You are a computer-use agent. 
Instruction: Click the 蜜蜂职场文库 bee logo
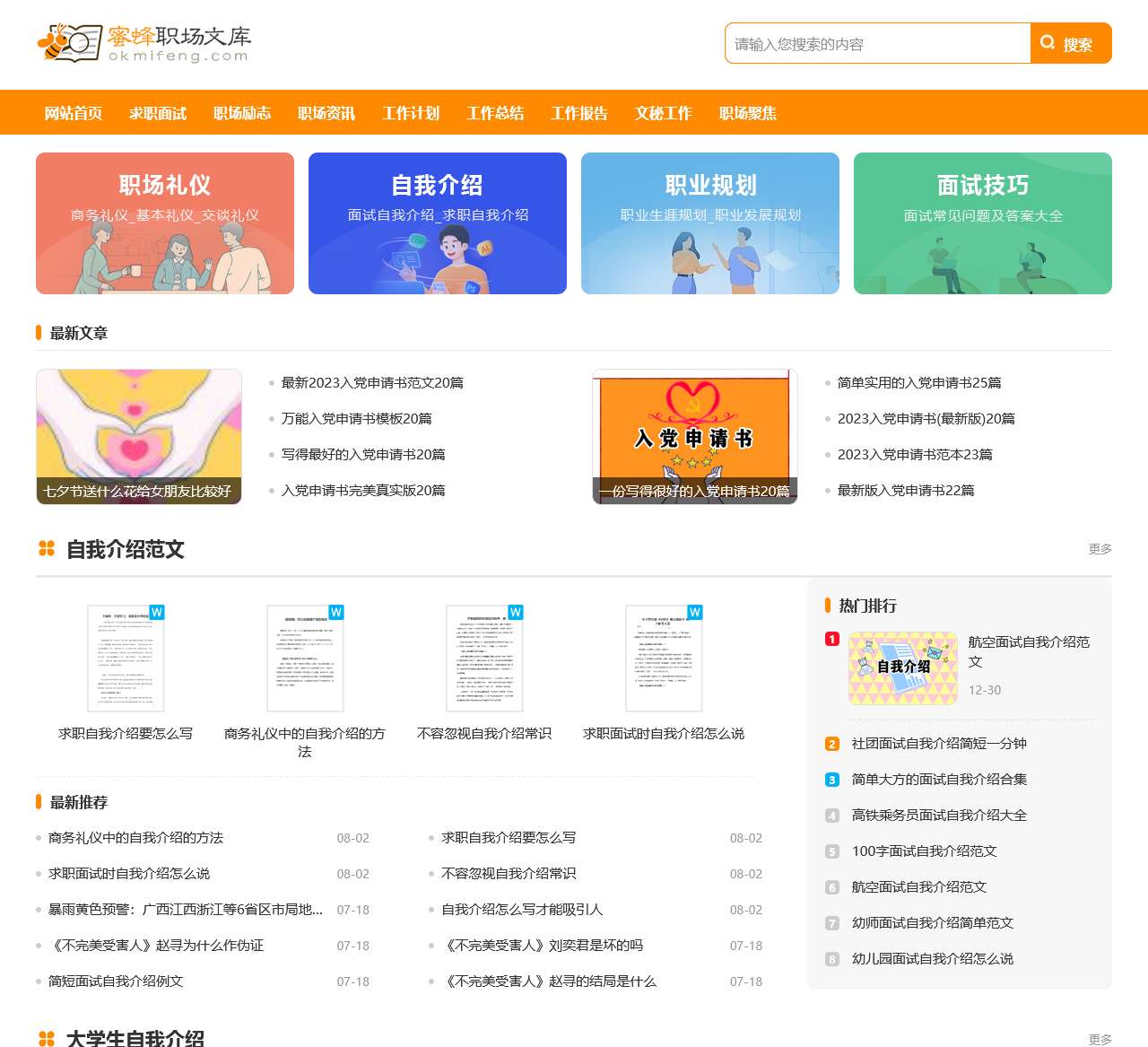pos(143,43)
